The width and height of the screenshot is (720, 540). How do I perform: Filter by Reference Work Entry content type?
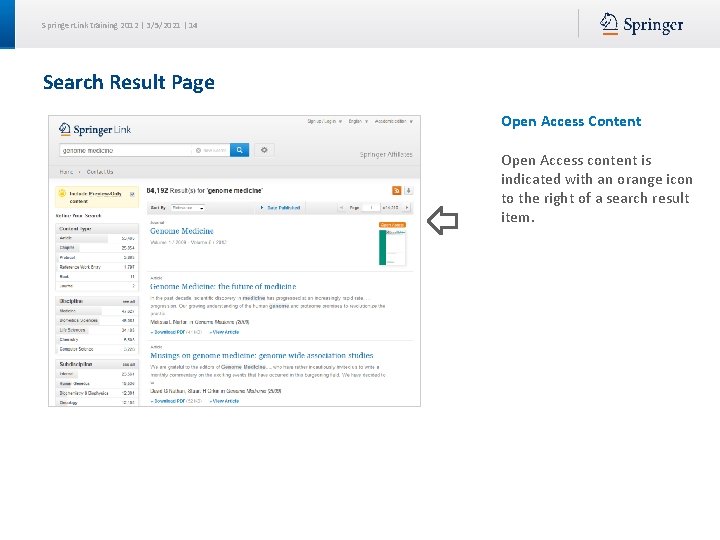pos(97,267)
